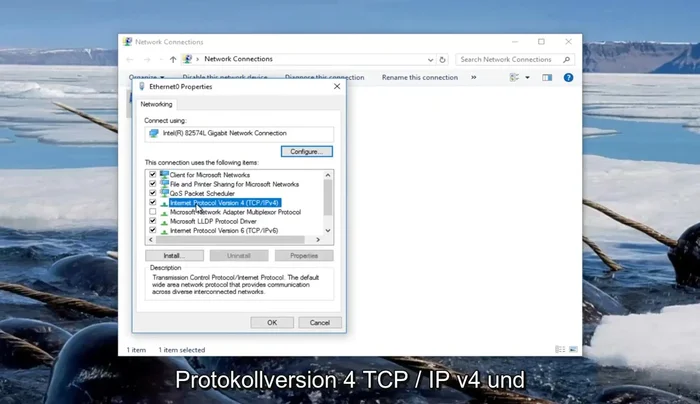Screen dimensions: 700x404
Task: Uncheck Internet Protocol Version 4 checkbox
Action: pyautogui.click(x=153, y=202)
